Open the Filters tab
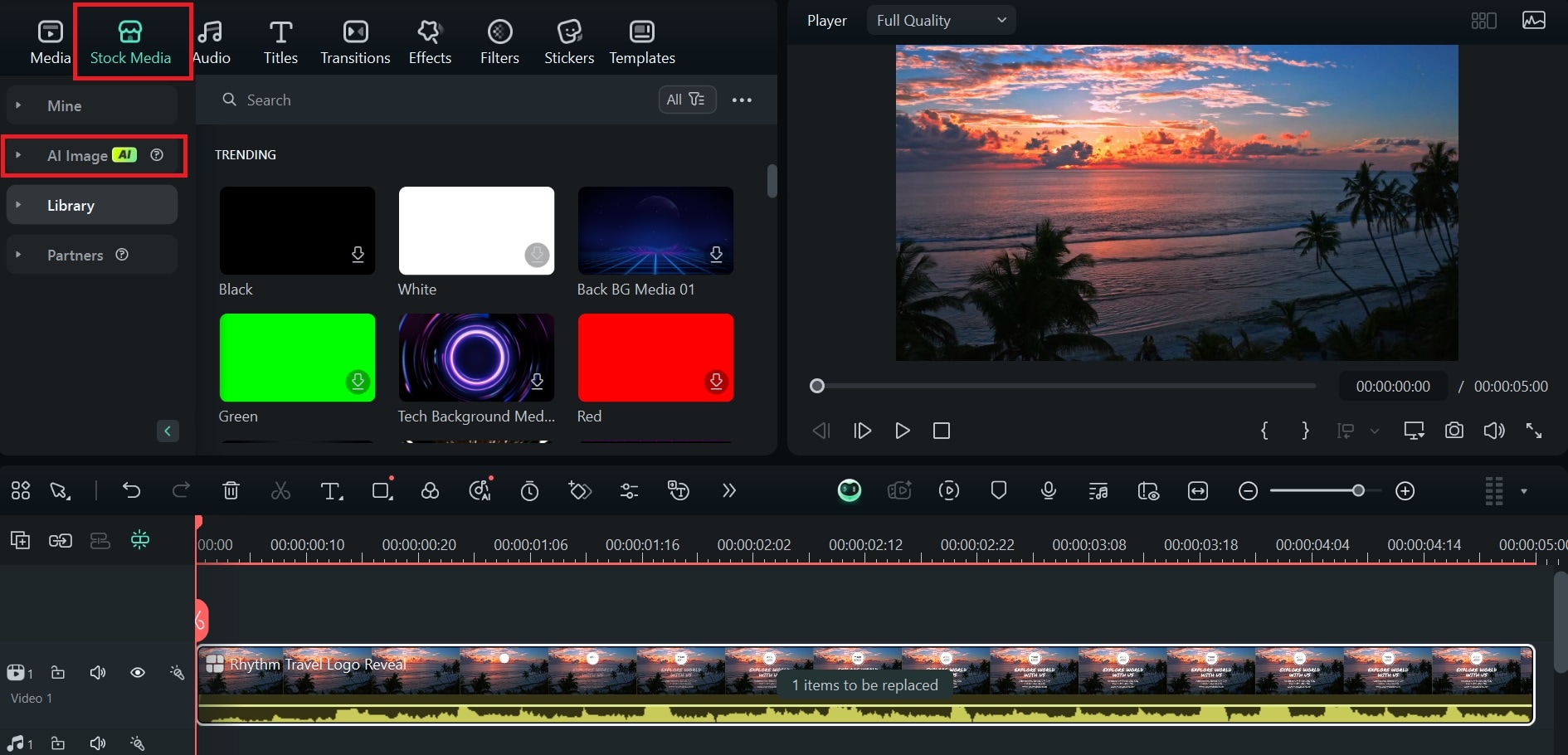This screenshot has width=1568, height=755. tap(499, 42)
